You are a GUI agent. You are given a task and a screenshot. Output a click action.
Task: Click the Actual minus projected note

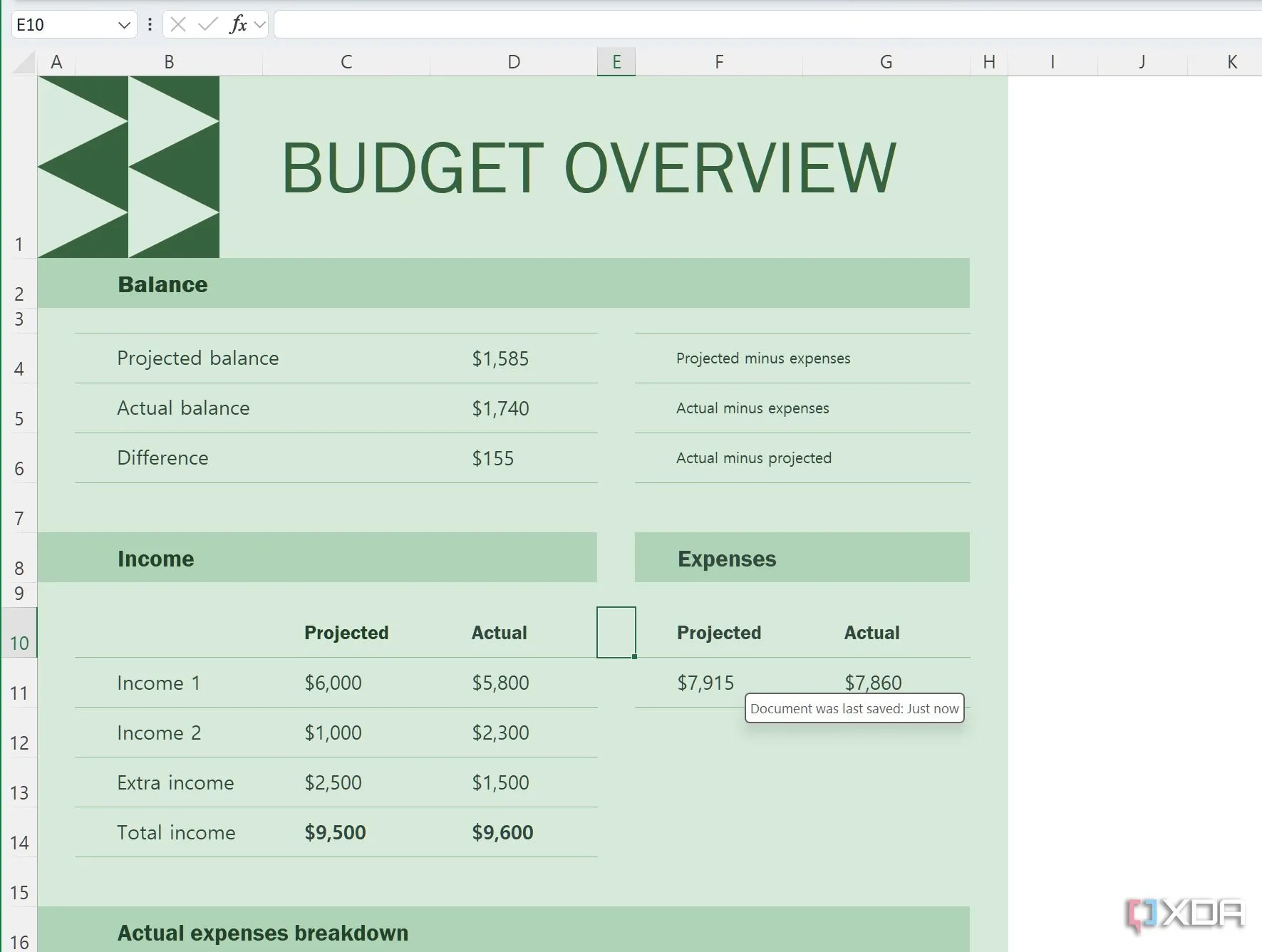[754, 458]
